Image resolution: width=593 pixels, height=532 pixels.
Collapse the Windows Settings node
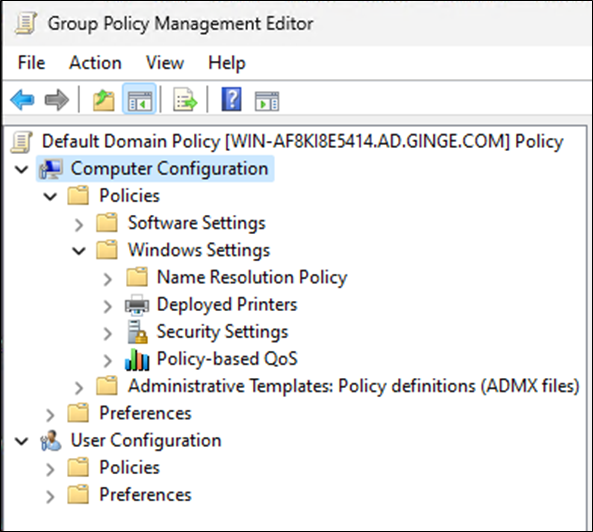(x=79, y=251)
